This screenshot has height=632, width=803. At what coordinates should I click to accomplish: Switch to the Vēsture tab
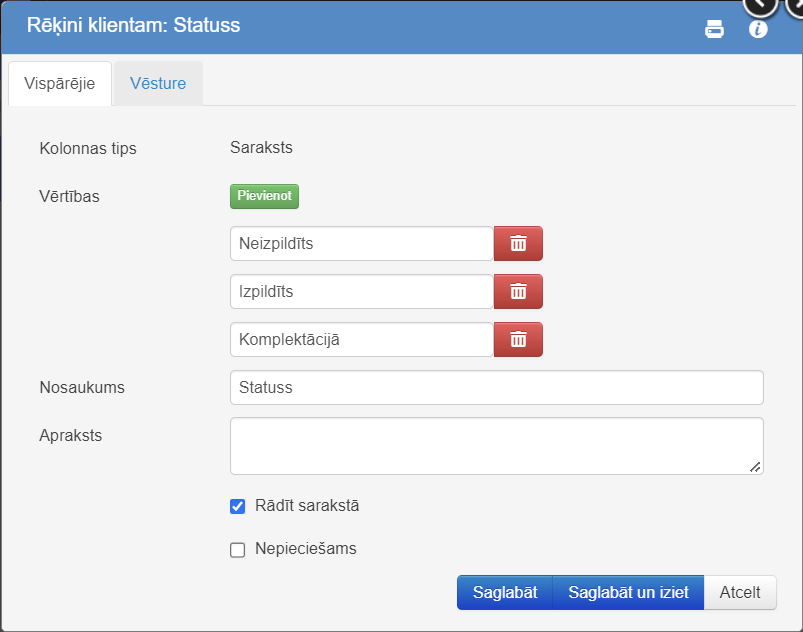point(158,83)
